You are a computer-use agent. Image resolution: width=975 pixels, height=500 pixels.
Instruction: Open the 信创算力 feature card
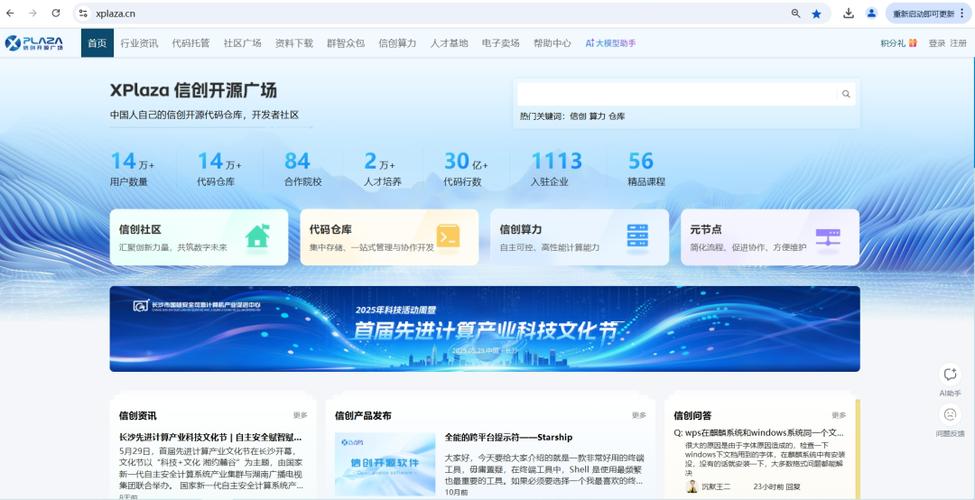pos(580,238)
